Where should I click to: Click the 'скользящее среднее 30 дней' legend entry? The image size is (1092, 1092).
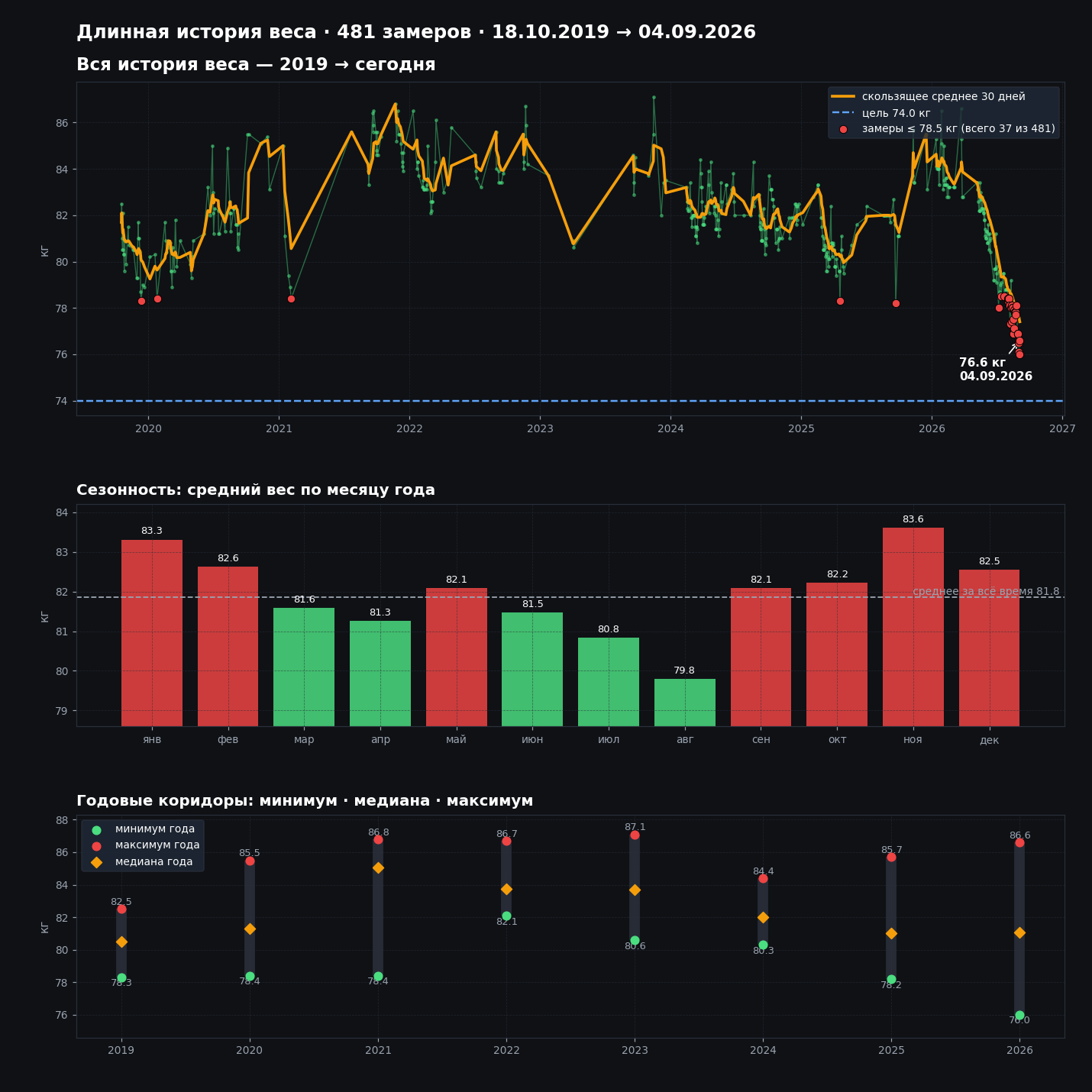pyautogui.click(x=928, y=97)
